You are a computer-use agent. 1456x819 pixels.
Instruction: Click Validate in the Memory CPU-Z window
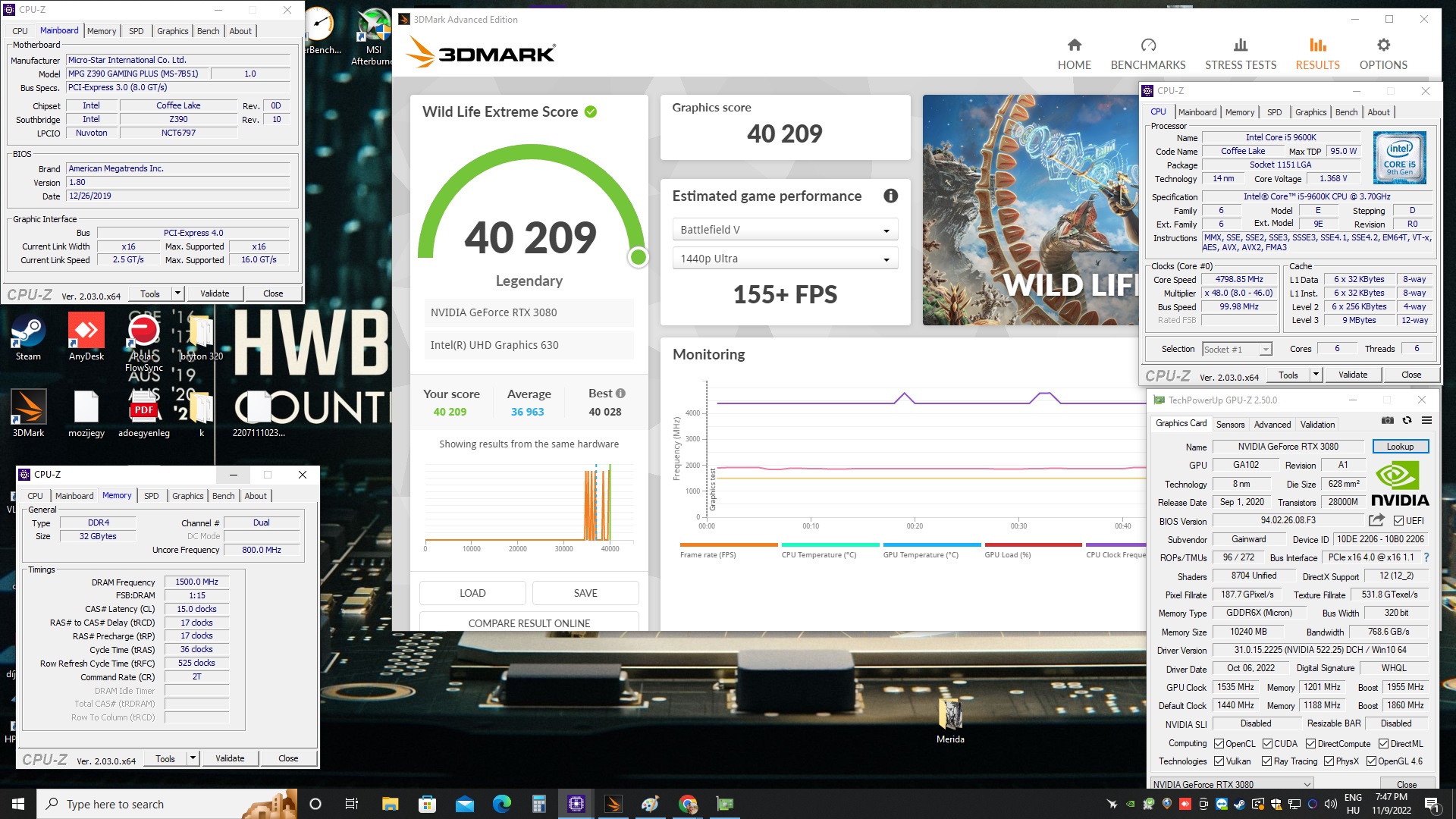click(x=230, y=758)
